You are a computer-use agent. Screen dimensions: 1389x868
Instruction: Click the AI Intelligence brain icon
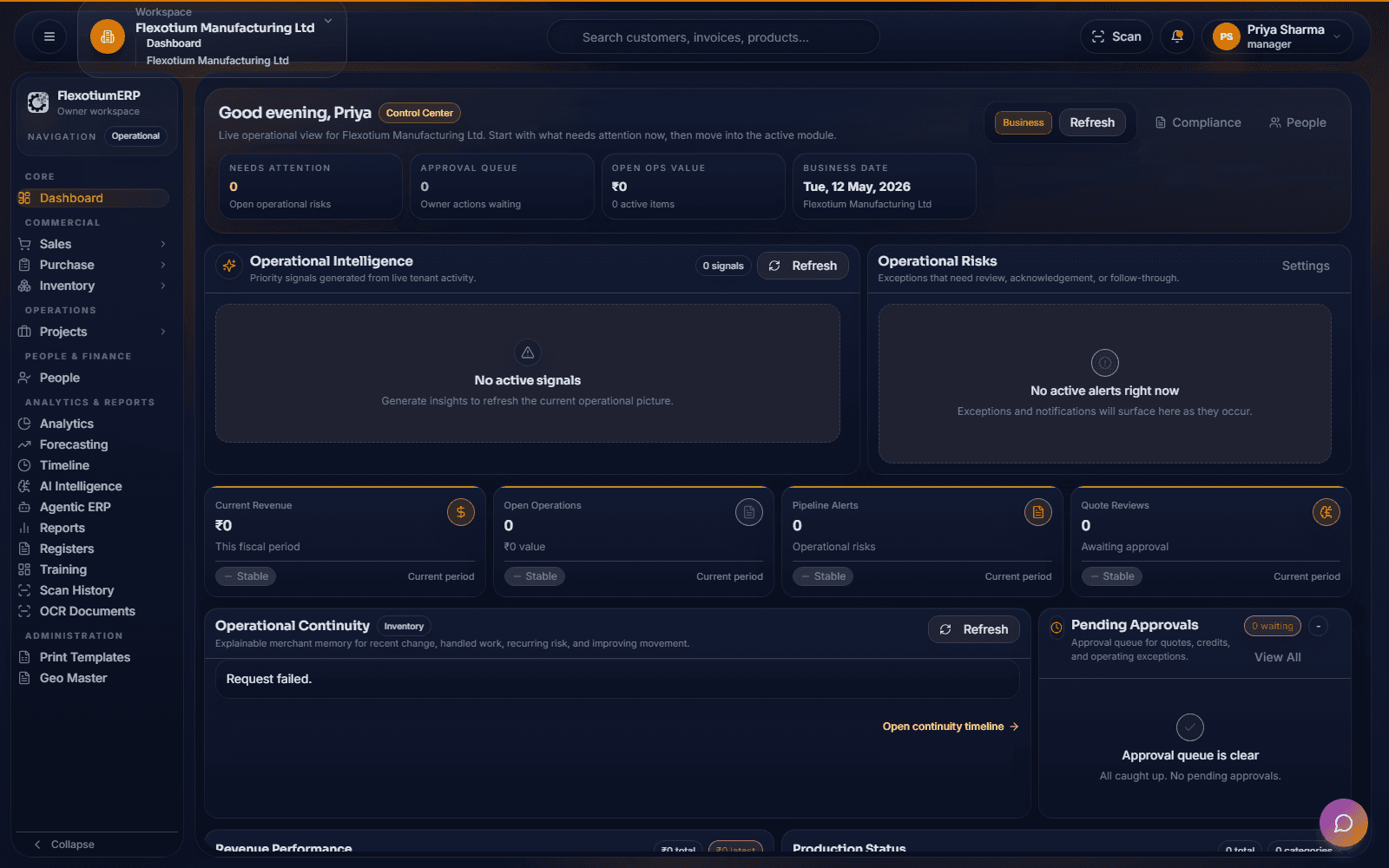24,486
